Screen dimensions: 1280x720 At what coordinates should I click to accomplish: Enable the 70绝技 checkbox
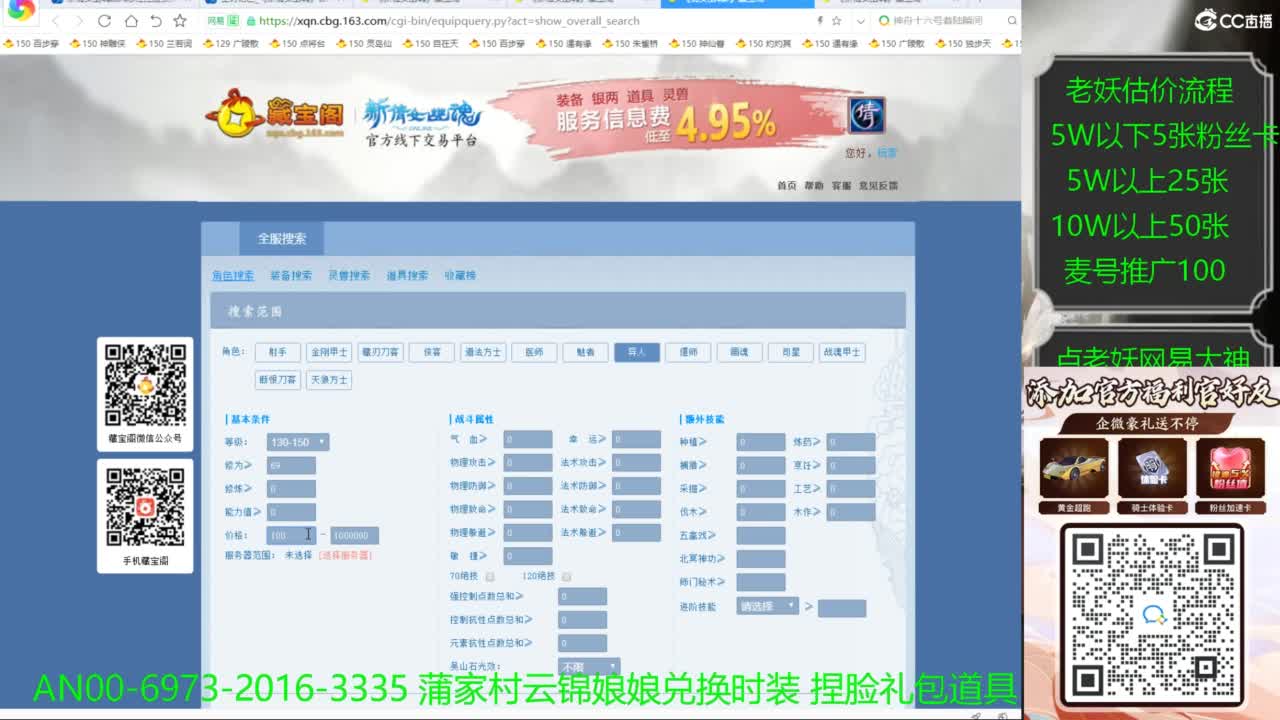click(489, 576)
